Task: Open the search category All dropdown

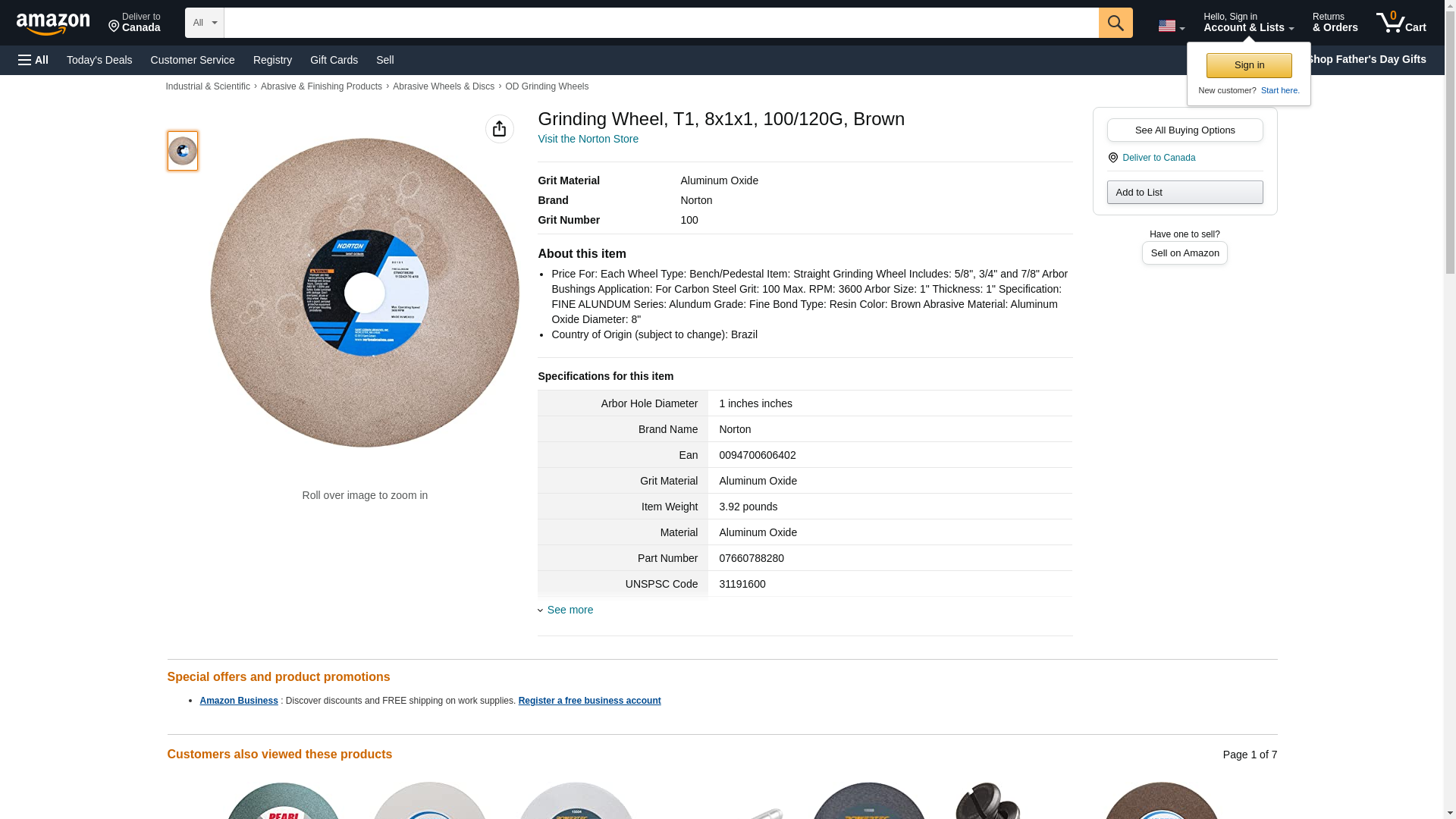Action: tap(204, 23)
